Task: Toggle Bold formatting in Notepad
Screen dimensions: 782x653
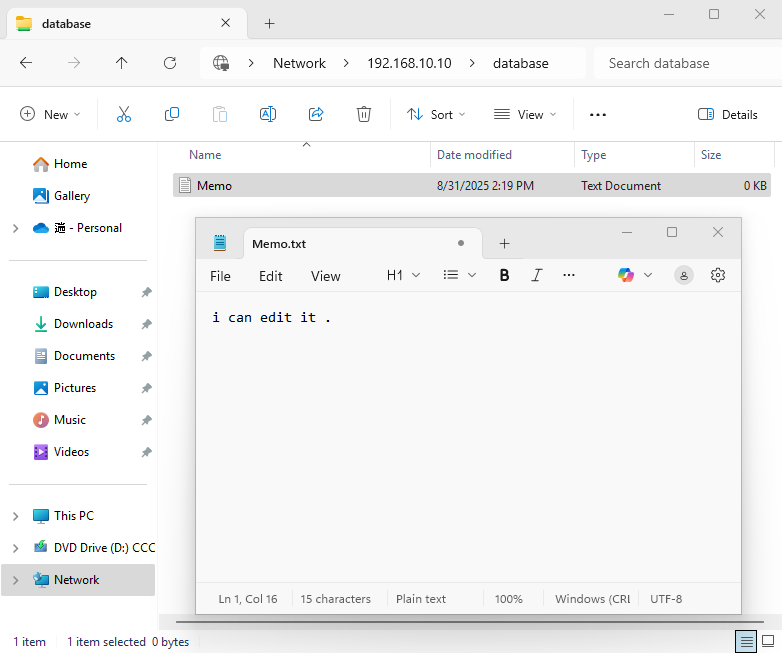Action: (504, 275)
